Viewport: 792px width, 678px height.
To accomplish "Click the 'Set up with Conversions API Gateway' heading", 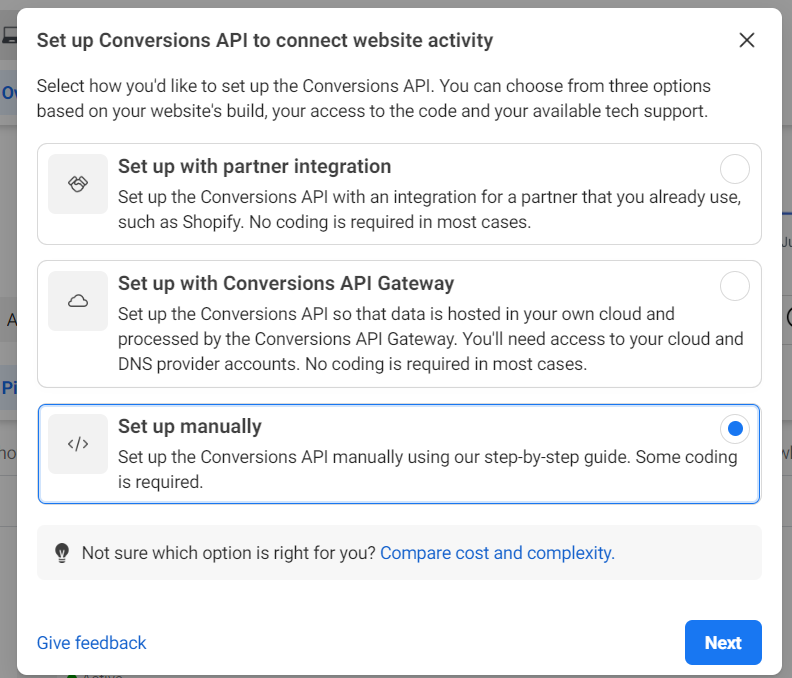I will tap(286, 283).
